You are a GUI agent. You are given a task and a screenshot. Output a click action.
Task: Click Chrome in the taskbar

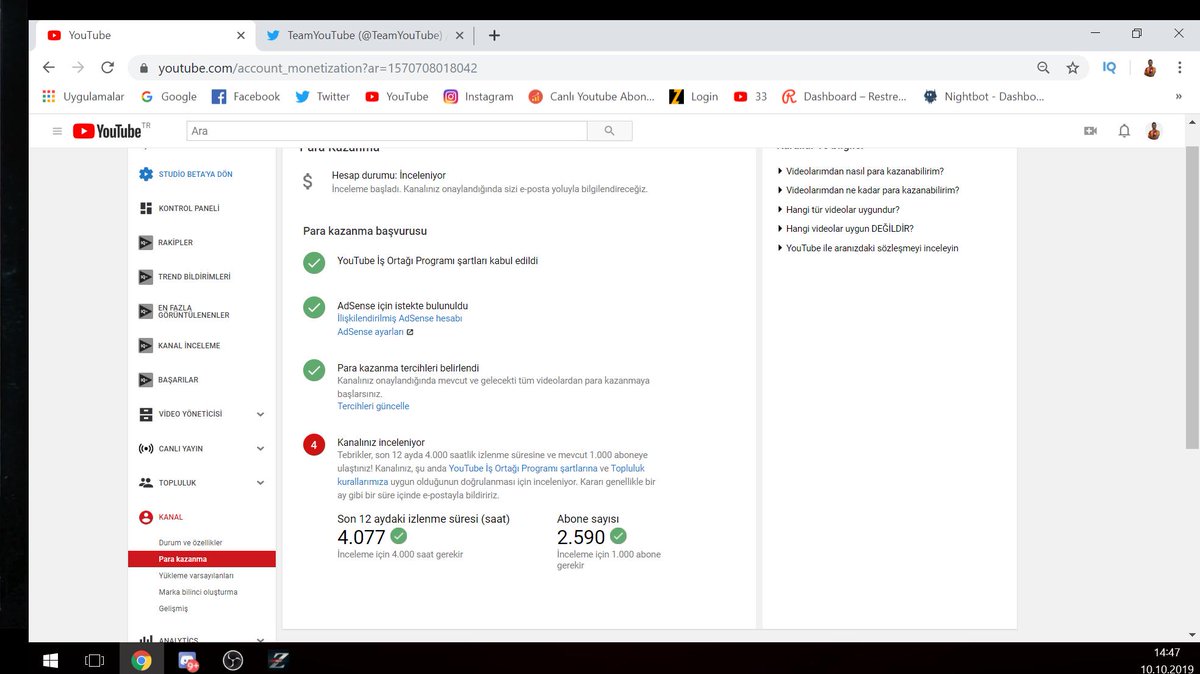pos(141,659)
